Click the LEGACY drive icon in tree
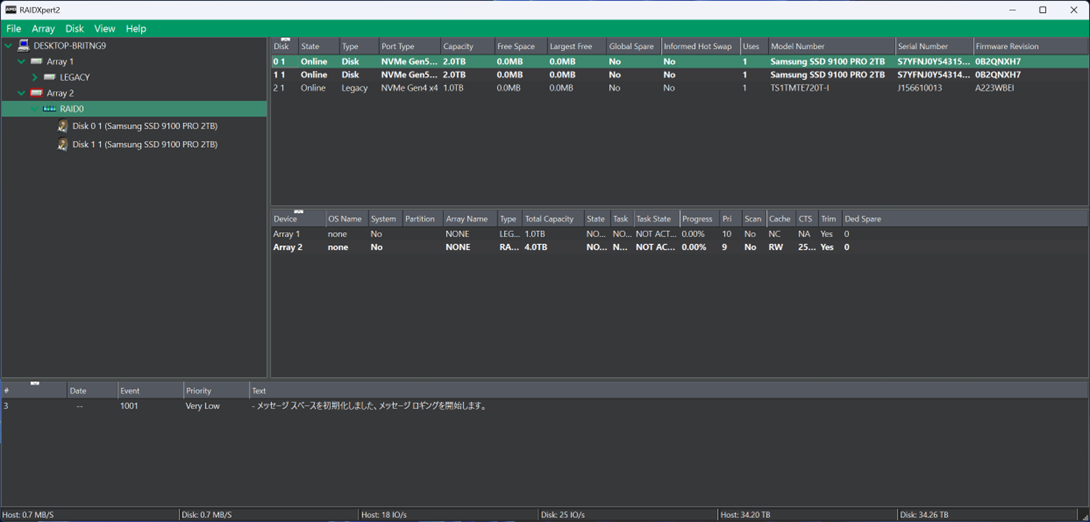Image resolution: width=1090 pixels, height=522 pixels. click(x=49, y=77)
